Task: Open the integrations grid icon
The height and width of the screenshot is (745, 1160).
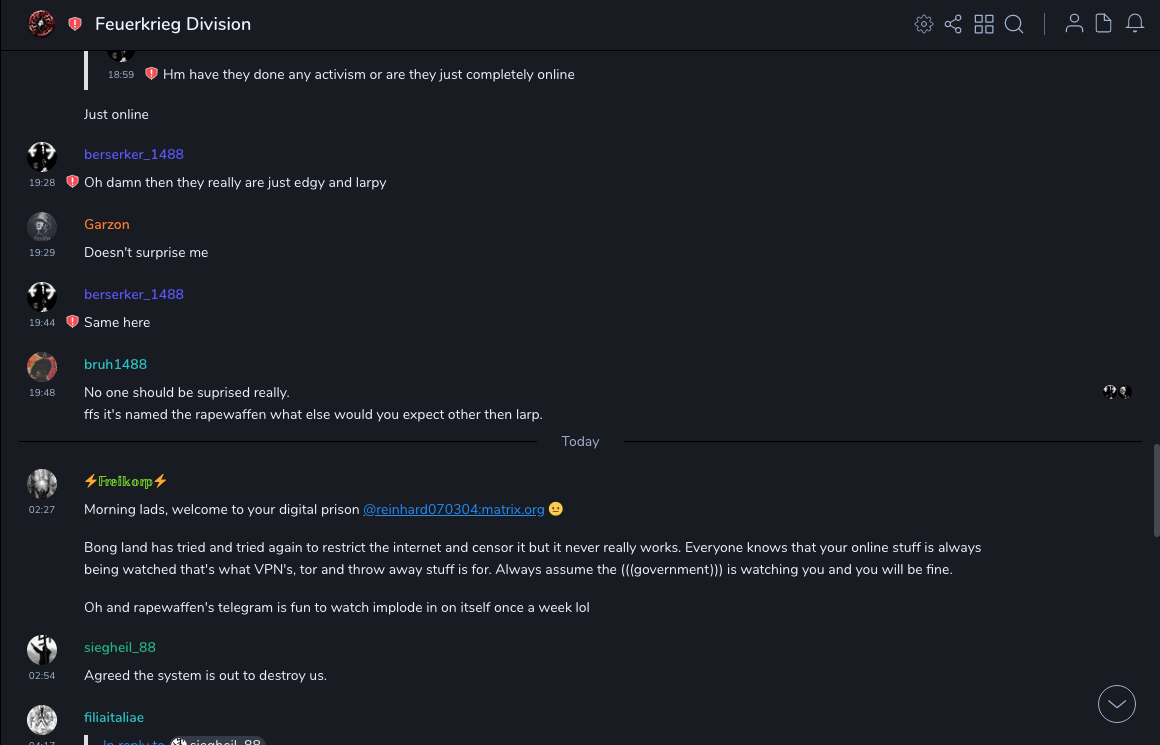Action: pos(984,24)
